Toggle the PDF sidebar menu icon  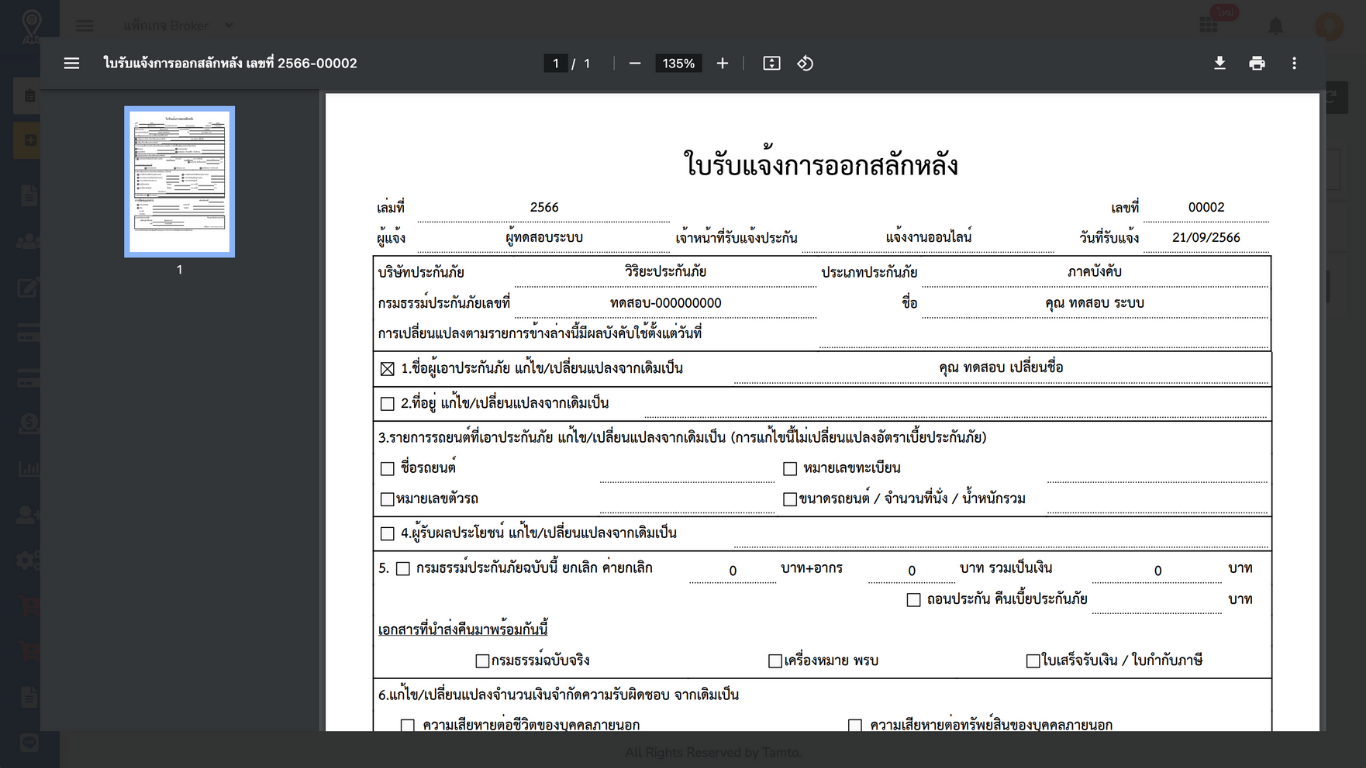click(x=71, y=63)
